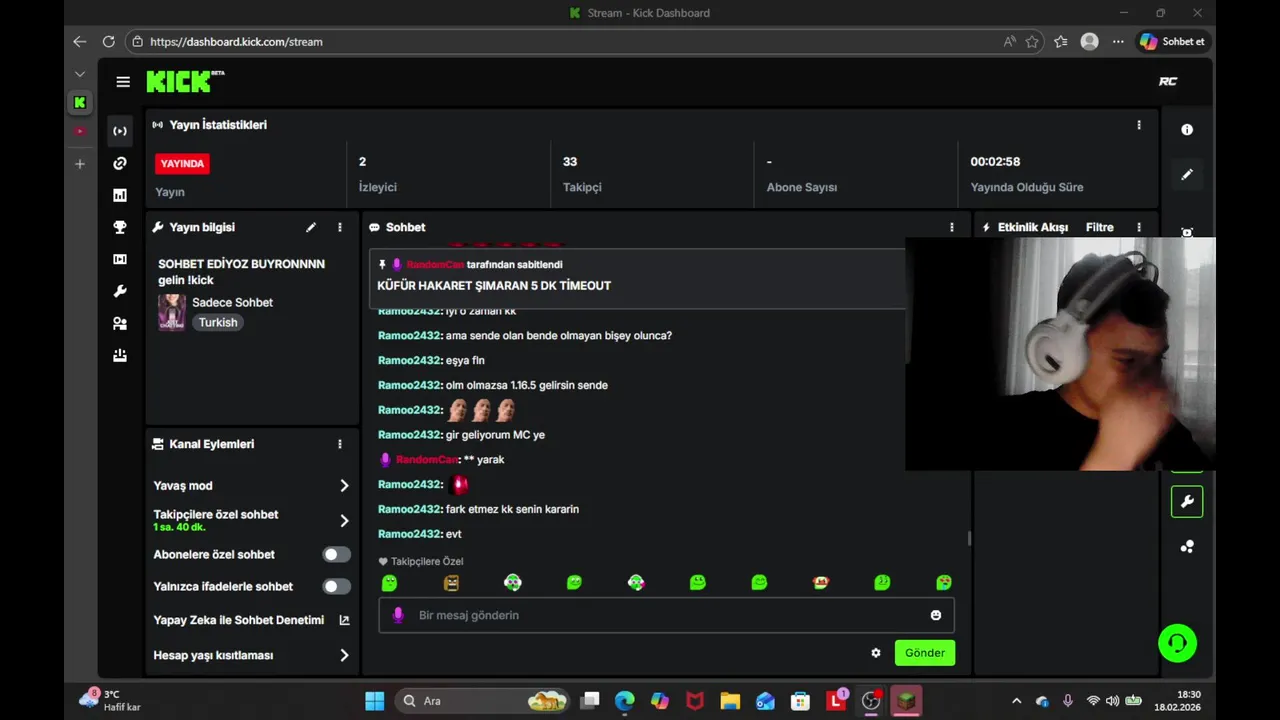The image size is (1280, 720).
Task: Open the green headset support button
Action: click(x=1177, y=643)
